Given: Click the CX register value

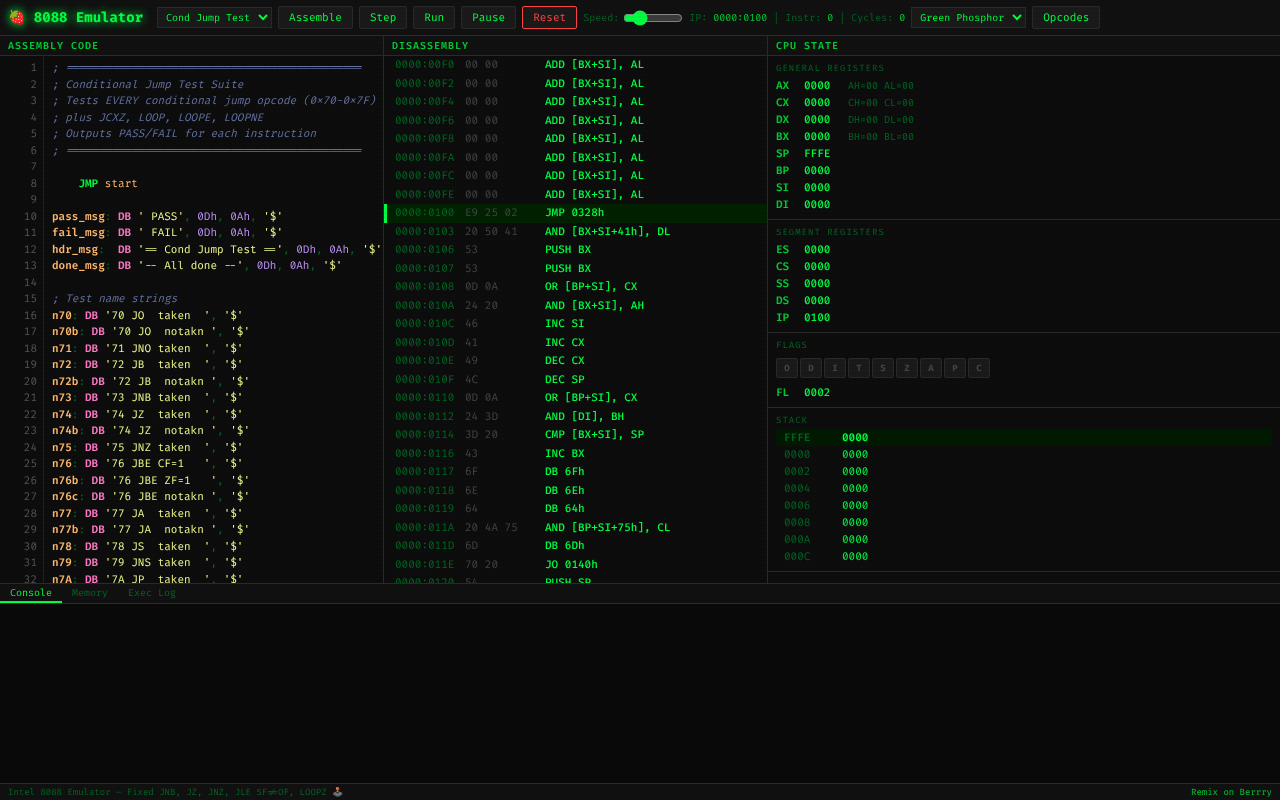Looking at the screenshot, I should coord(817,102).
